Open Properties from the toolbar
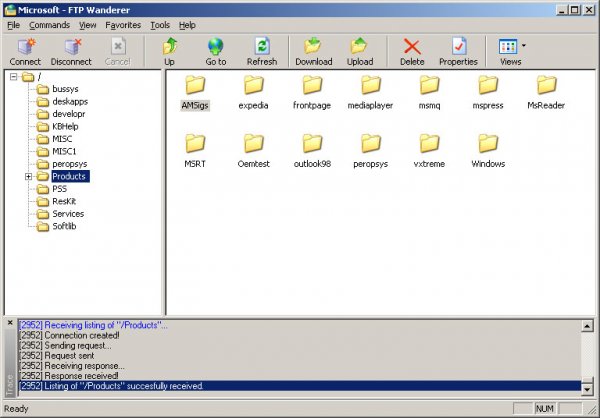Image resolution: width=600 pixels, height=418 pixels. click(458, 47)
